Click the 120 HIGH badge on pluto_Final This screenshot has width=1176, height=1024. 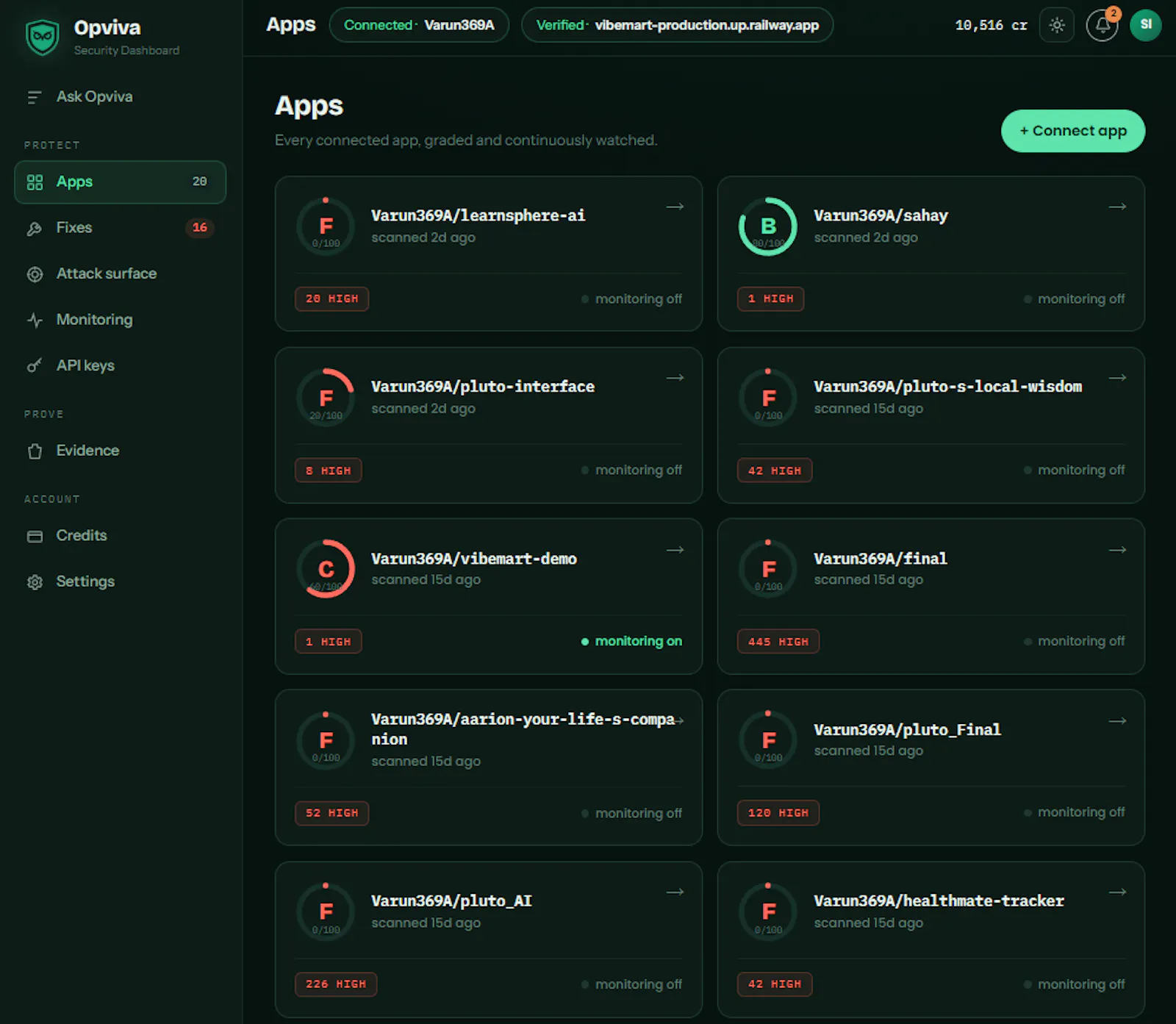point(778,813)
